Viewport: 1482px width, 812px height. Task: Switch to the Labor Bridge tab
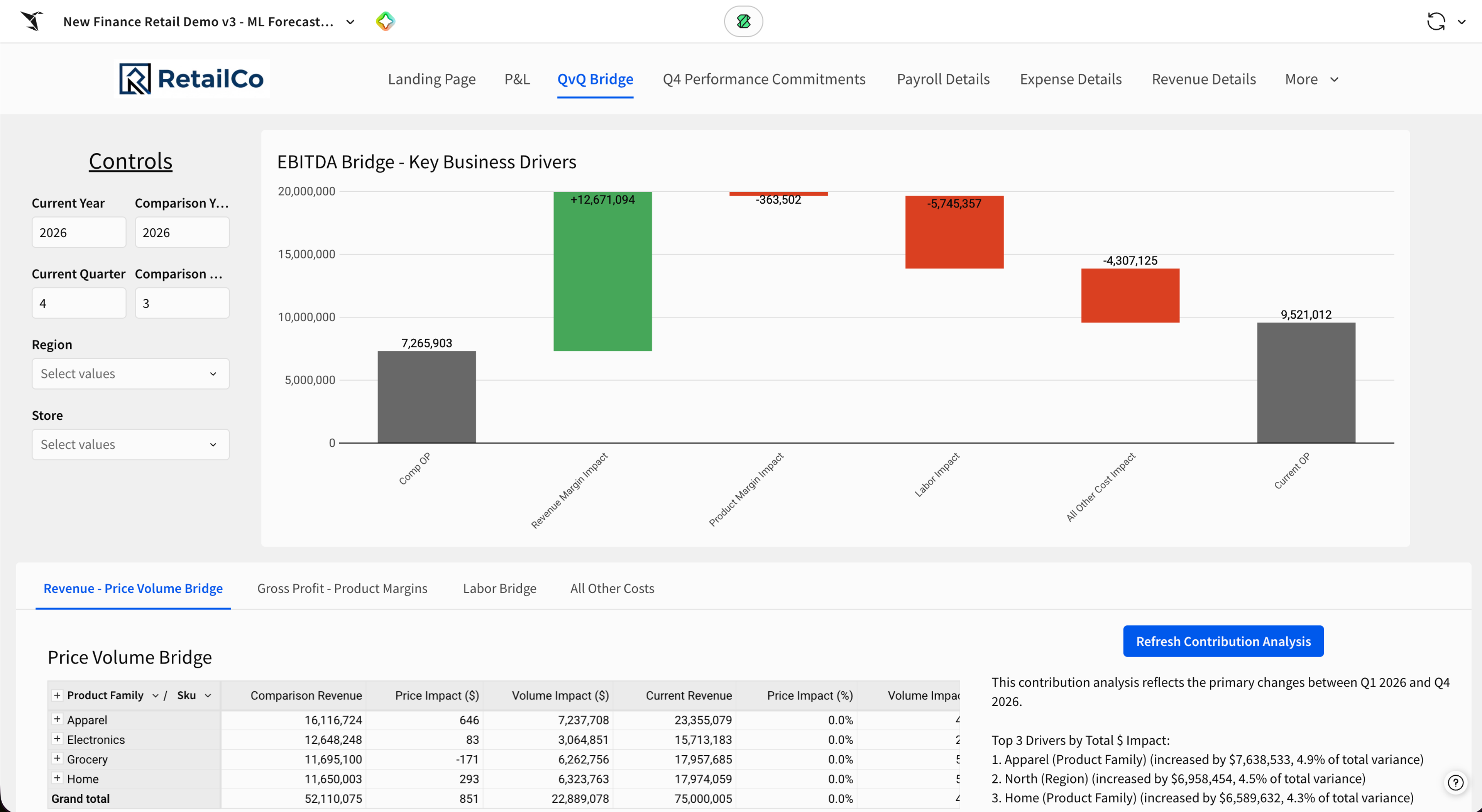pos(499,588)
